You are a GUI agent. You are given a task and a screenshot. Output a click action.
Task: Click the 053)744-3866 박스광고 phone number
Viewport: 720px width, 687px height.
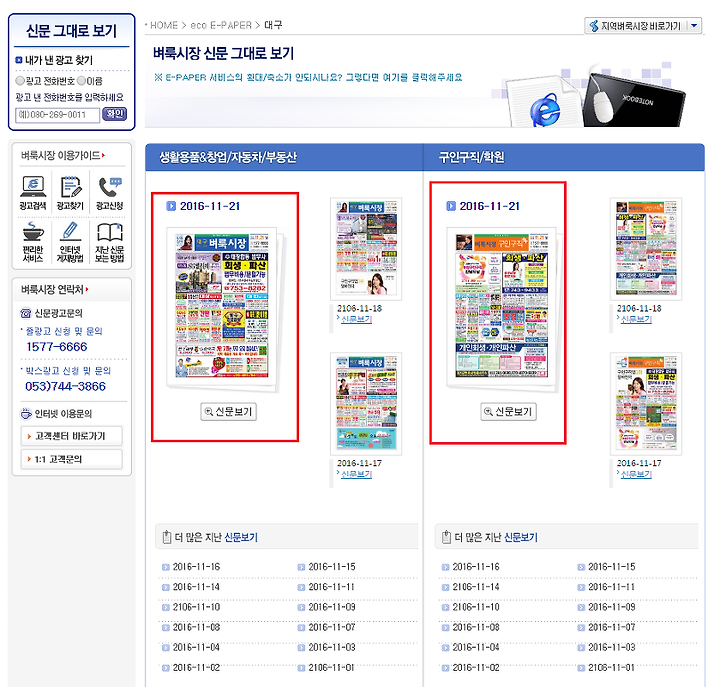pos(65,386)
